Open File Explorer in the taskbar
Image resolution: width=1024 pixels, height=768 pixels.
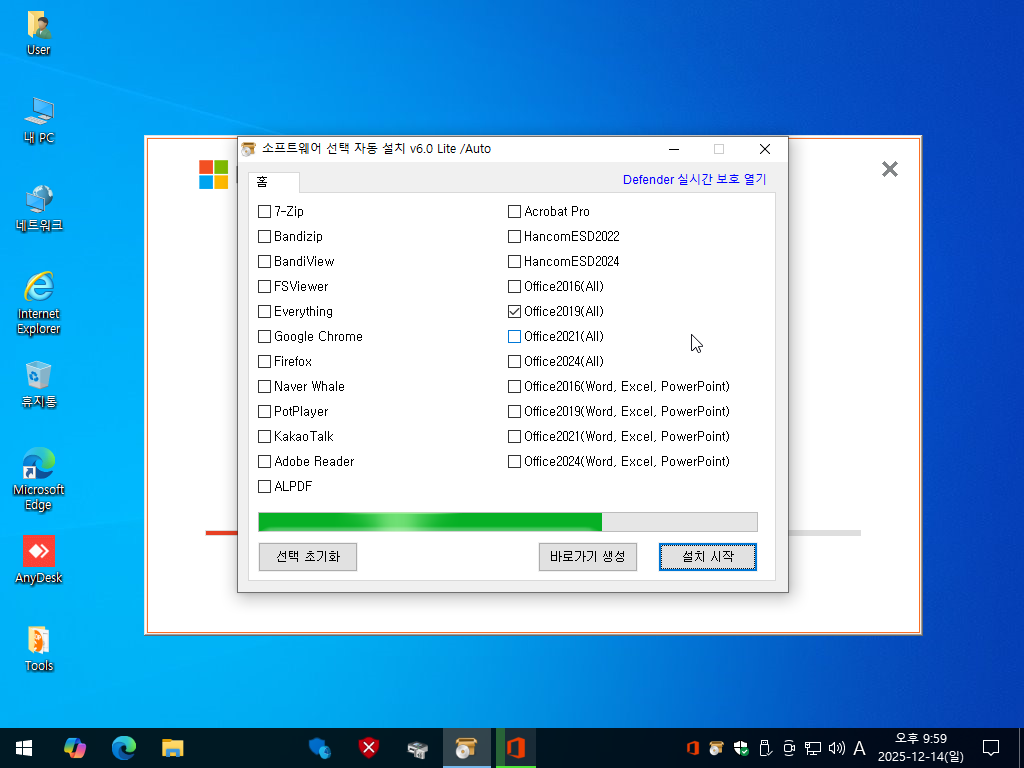pos(172,748)
